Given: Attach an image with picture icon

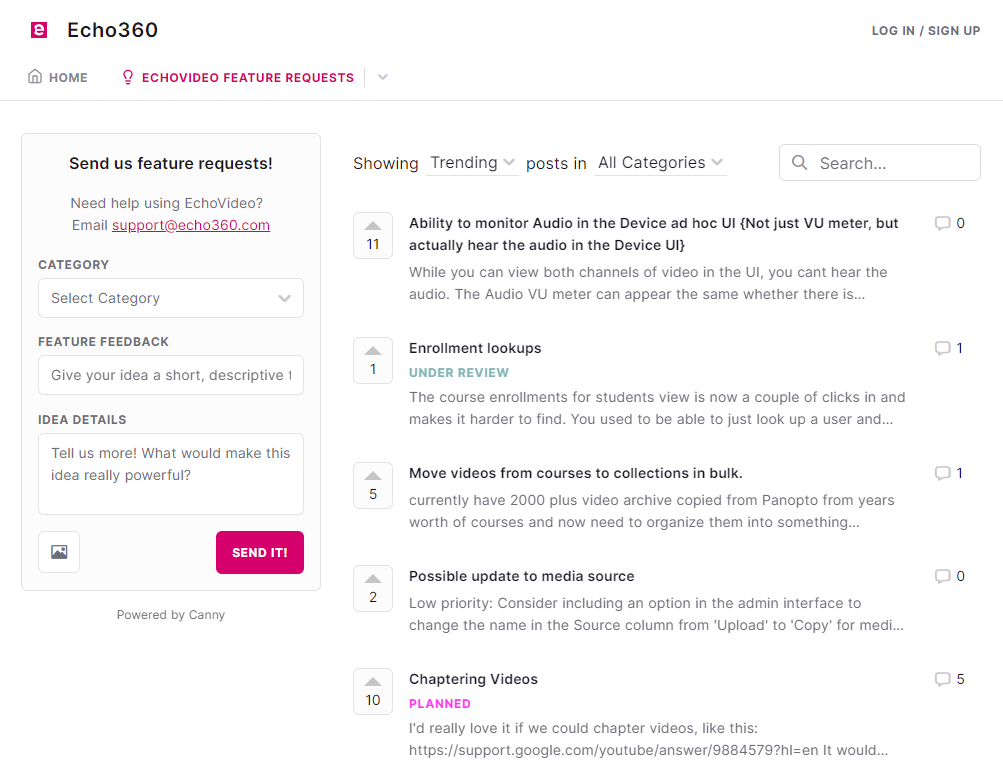Looking at the screenshot, I should [59, 552].
